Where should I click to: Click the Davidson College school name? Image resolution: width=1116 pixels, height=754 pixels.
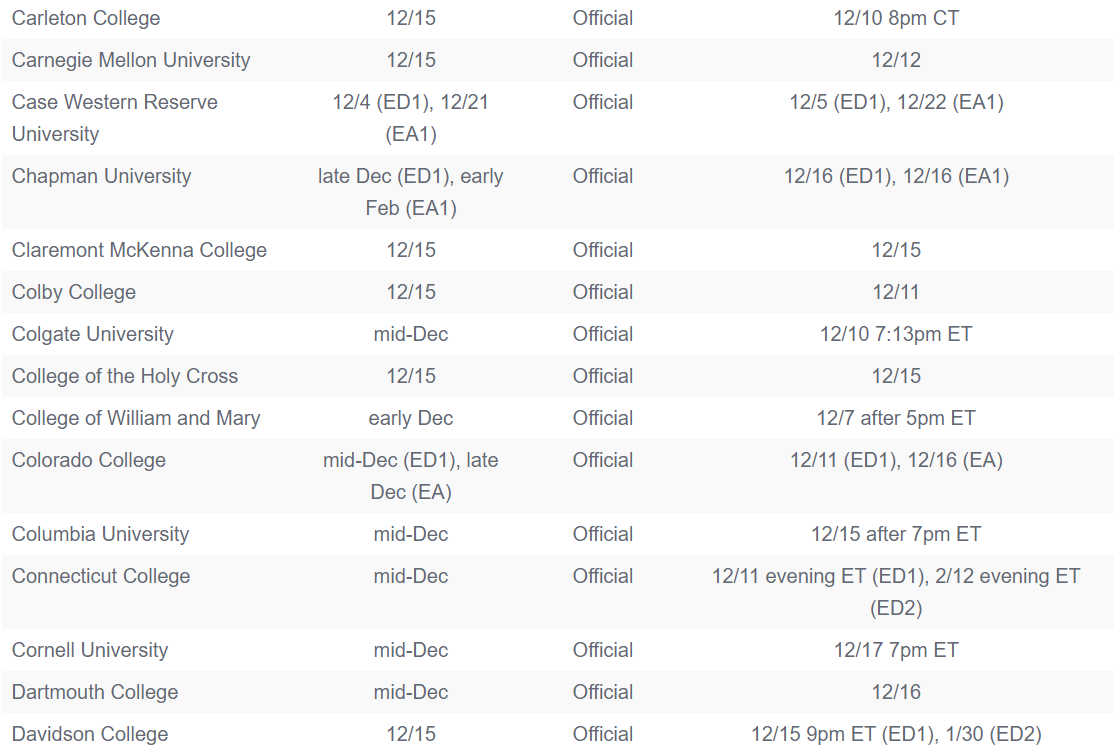tap(90, 734)
